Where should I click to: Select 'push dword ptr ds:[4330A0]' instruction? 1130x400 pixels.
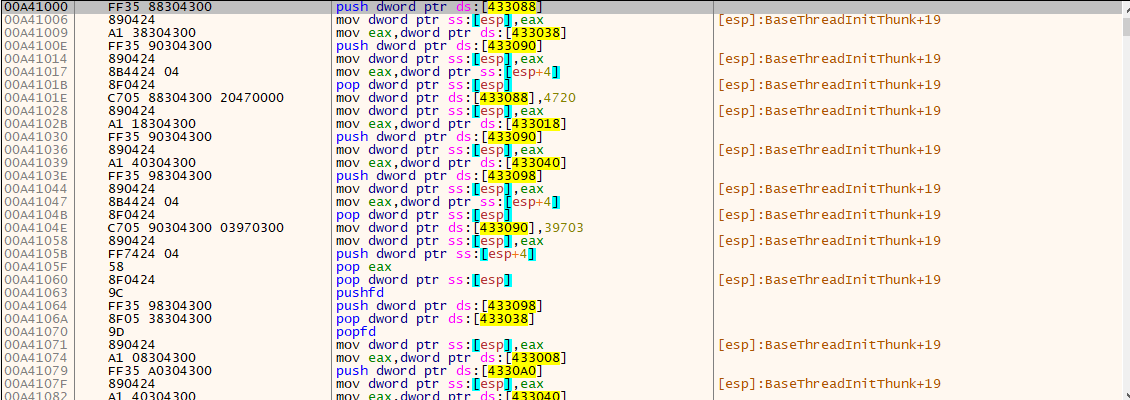[x=440, y=370]
